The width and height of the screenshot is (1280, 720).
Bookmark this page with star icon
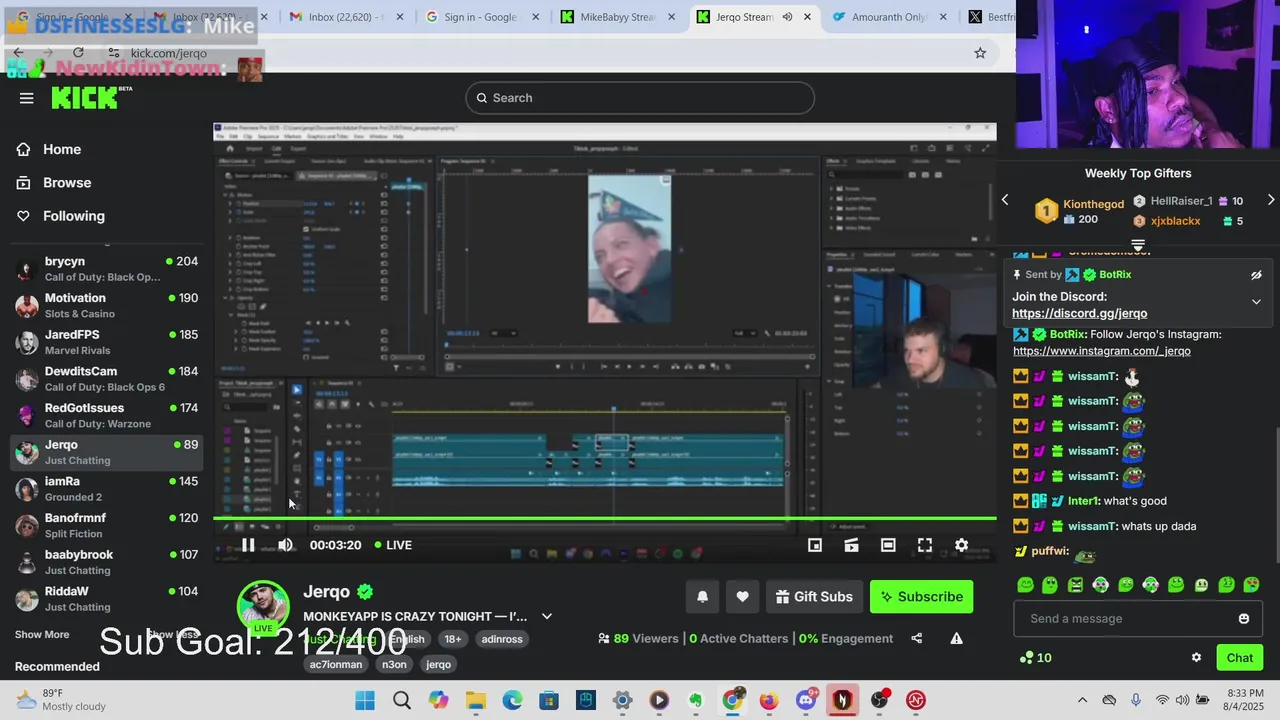pyautogui.click(x=980, y=53)
